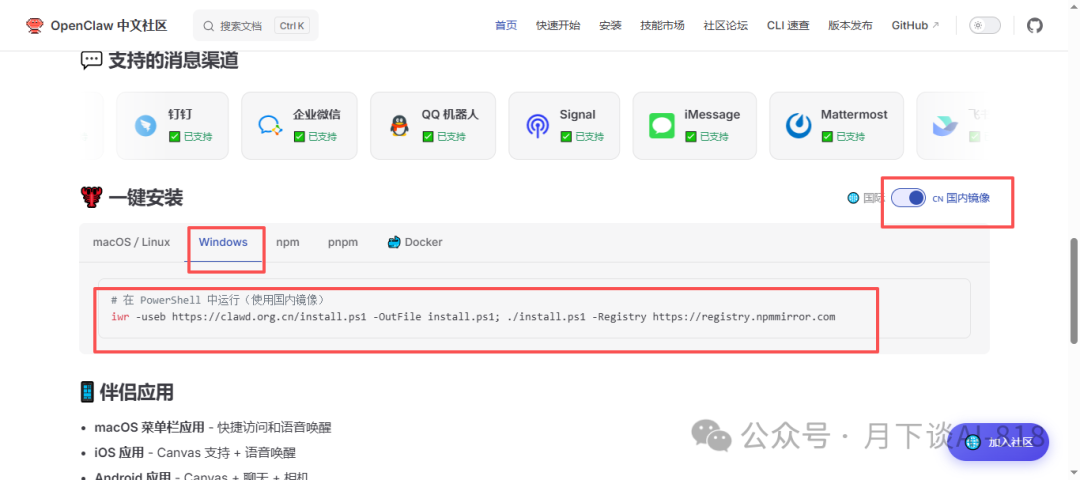Image resolution: width=1080 pixels, height=480 pixels.
Task: Click the QQ 机器人 card title
Action: [x=450, y=114]
